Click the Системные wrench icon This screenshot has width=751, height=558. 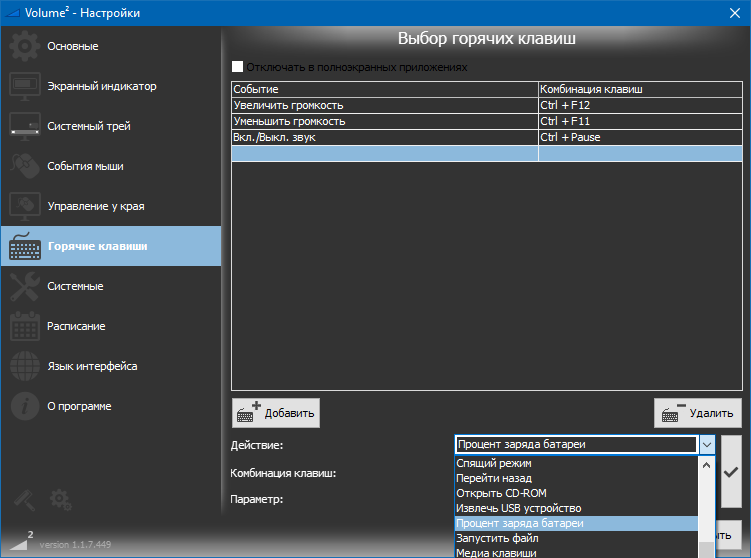[x=24, y=286]
